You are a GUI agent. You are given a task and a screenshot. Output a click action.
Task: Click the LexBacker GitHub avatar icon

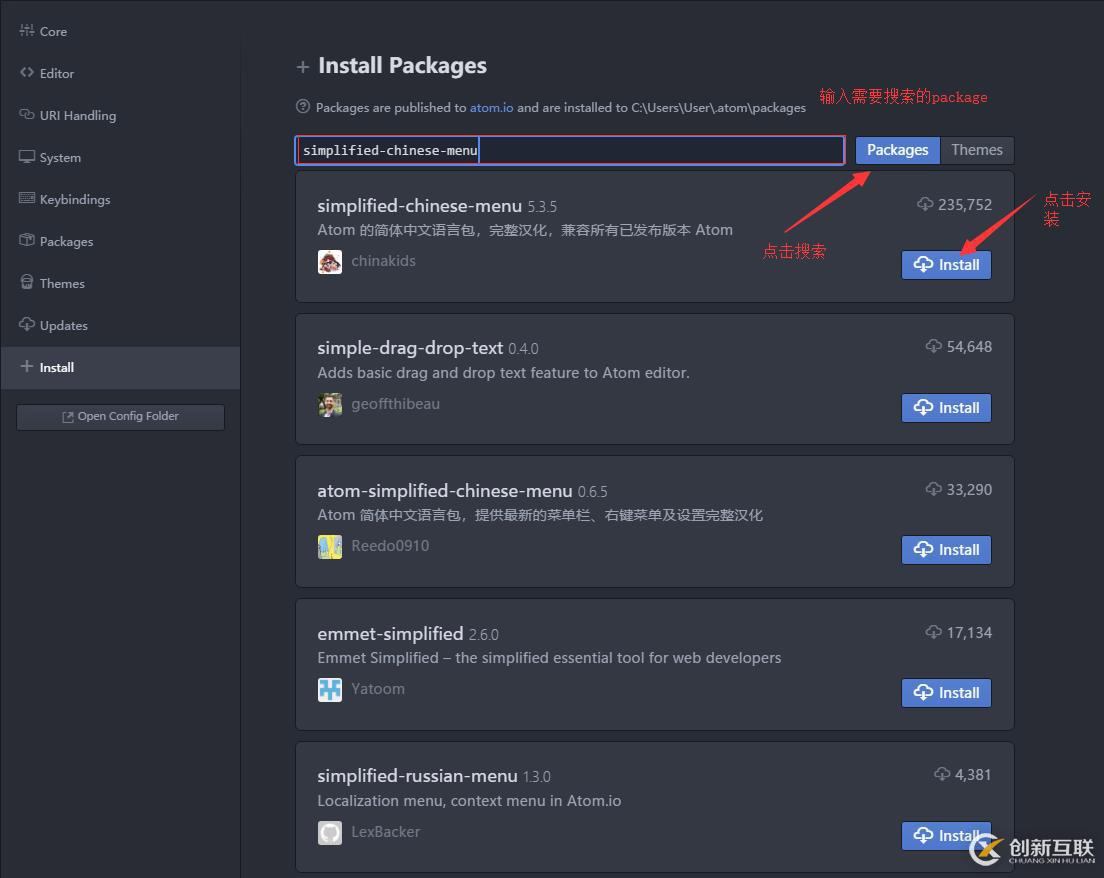329,832
